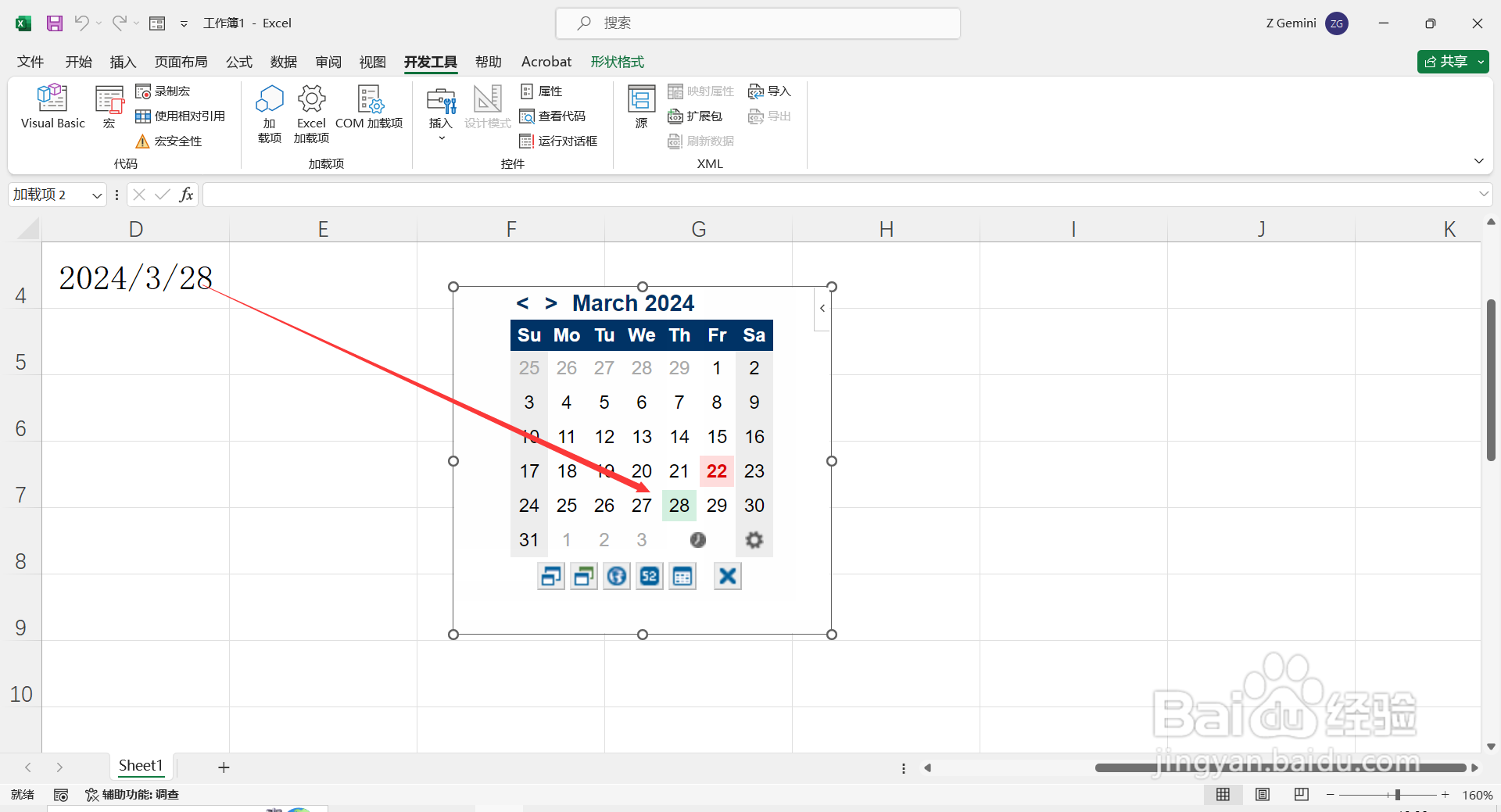Viewport: 1501px width, 812px height.
Task: Save the workbook using the floppy icon
Action: [55, 23]
